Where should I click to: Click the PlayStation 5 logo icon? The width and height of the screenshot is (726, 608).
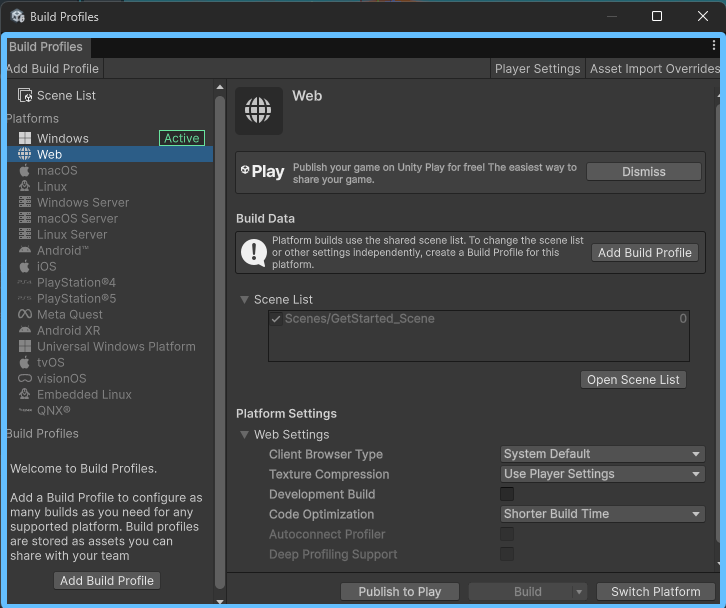tap(25, 298)
